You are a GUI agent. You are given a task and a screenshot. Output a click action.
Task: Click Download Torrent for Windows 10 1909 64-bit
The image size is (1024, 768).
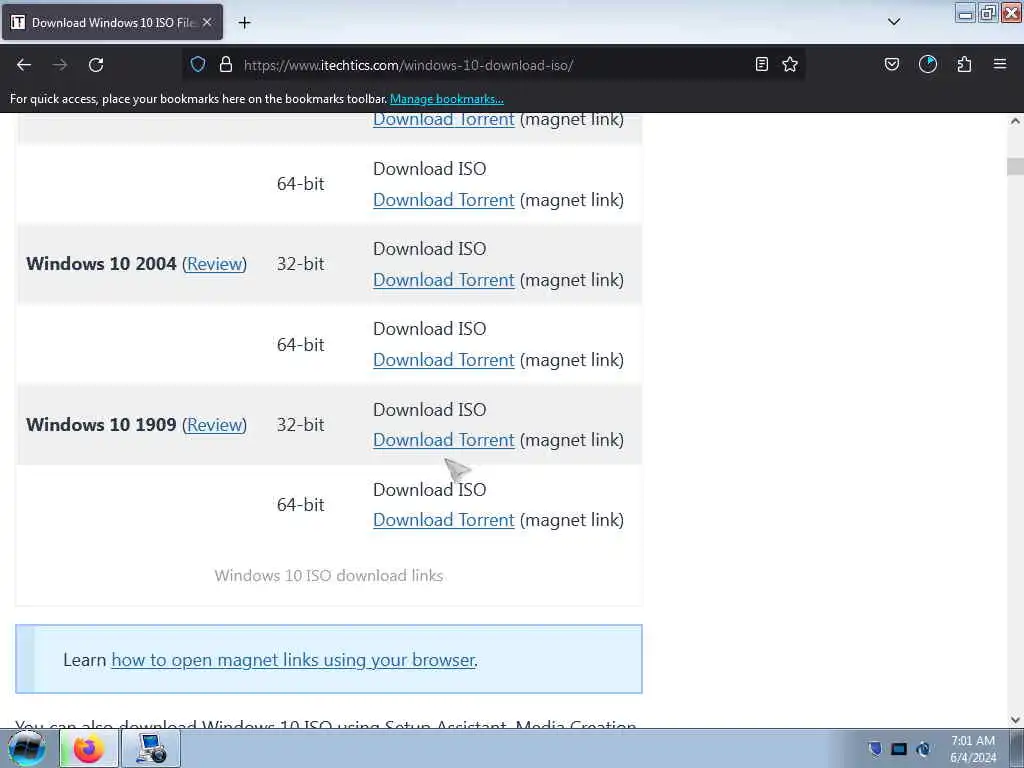click(443, 520)
